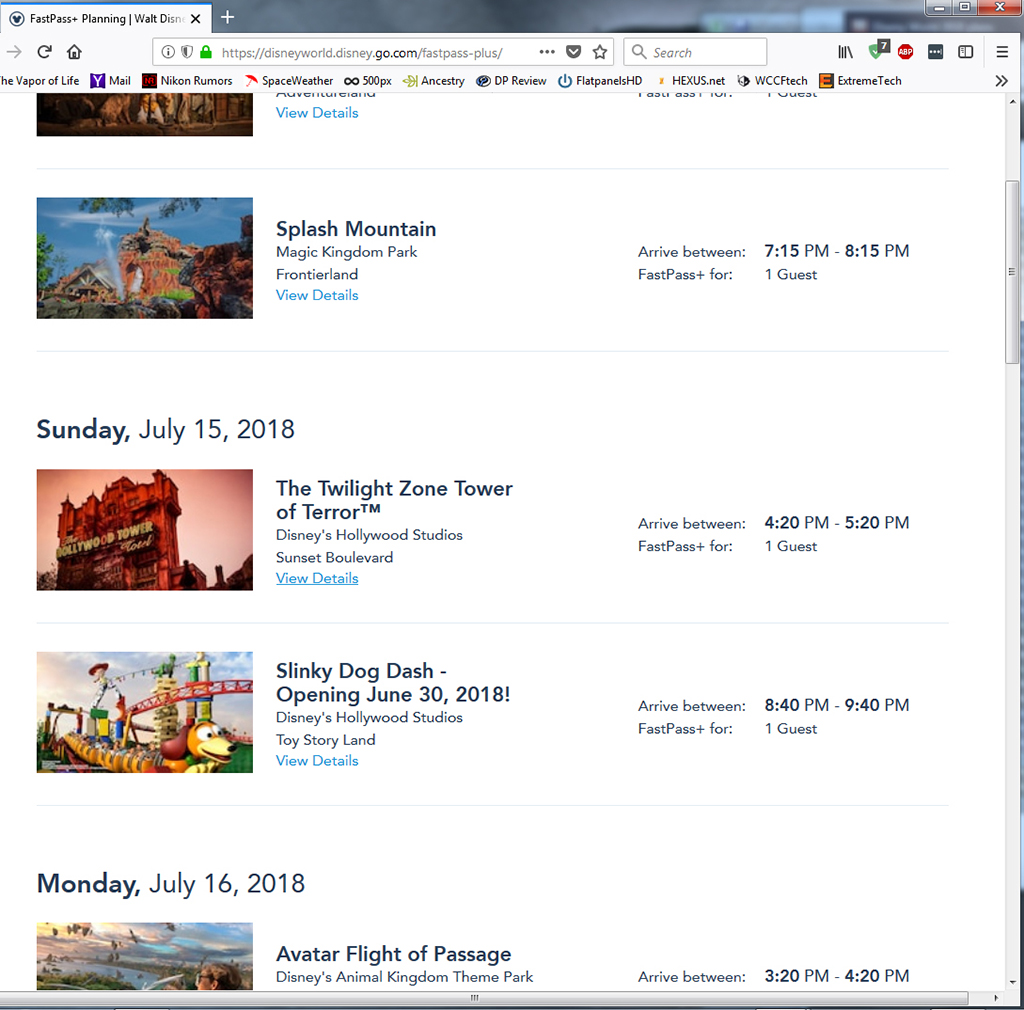Image resolution: width=1024 pixels, height=1010 pixels.
Task: Go to the browser home page
Action: click(74, 52)
